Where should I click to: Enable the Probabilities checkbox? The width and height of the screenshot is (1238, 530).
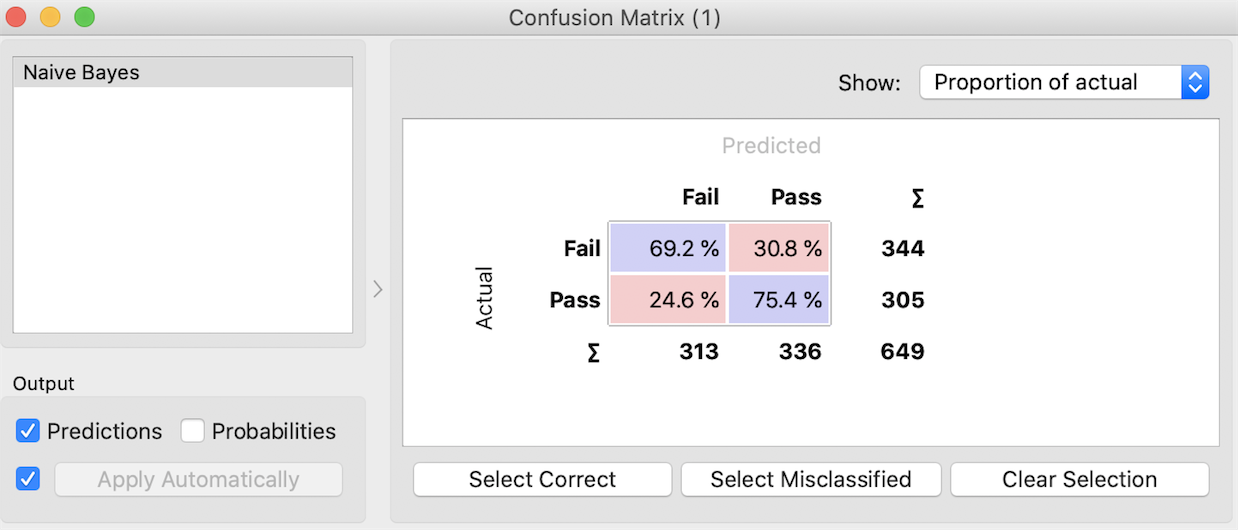(193, 431)
